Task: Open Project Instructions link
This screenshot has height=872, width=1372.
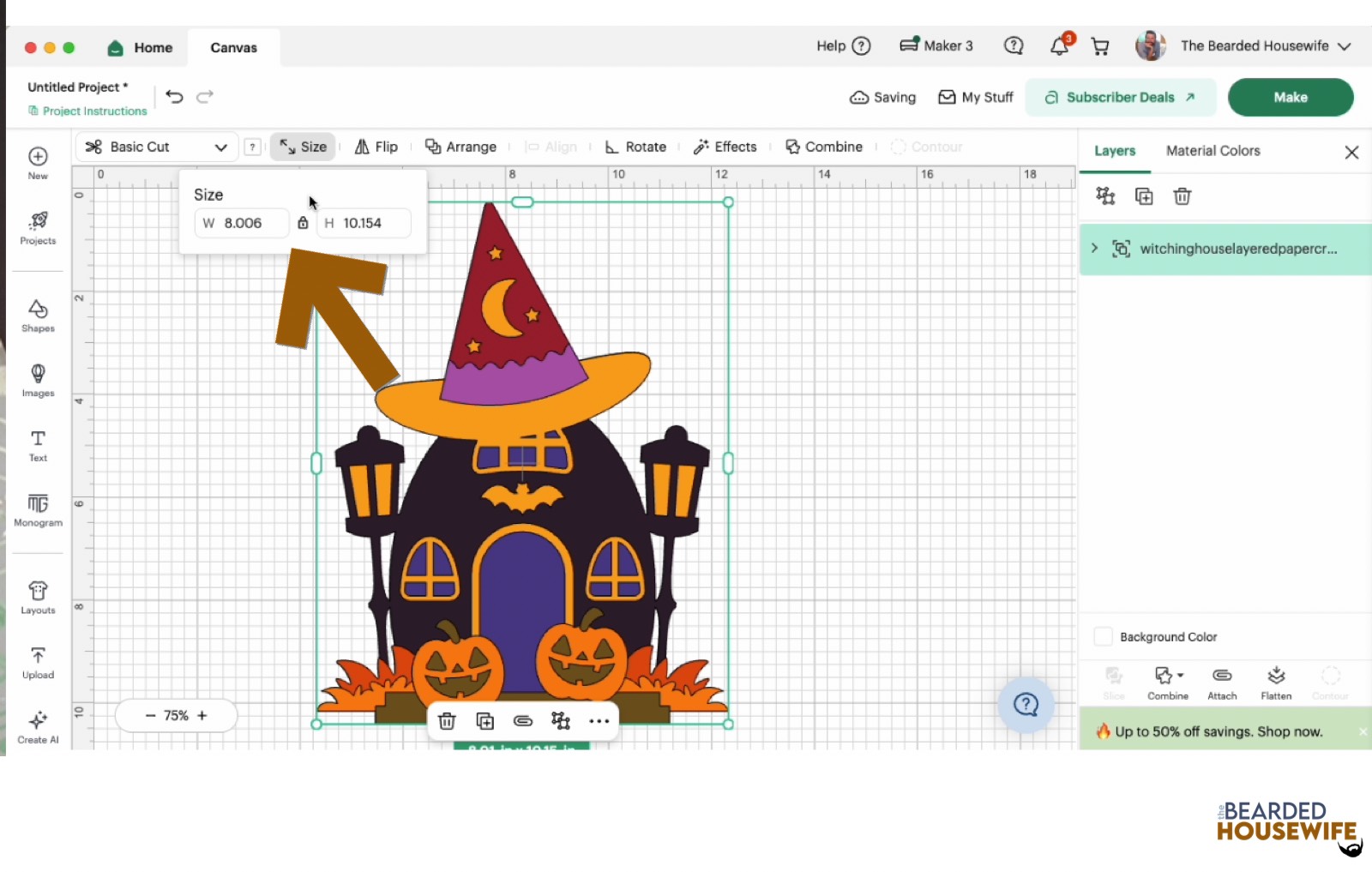Action: (87, 111)
